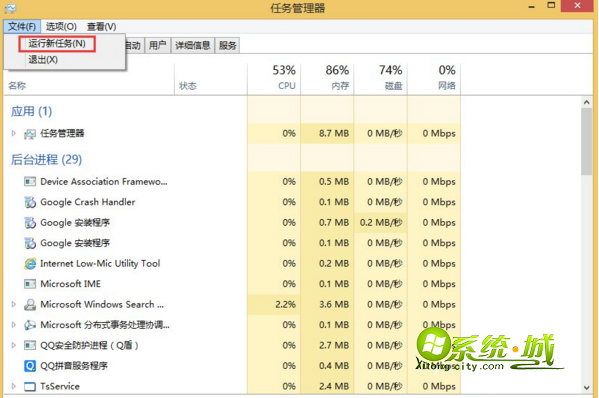Screen dimensions: 599x398
Task: Click the Microsoft IME process icon
Action: (x=30, y=284)
